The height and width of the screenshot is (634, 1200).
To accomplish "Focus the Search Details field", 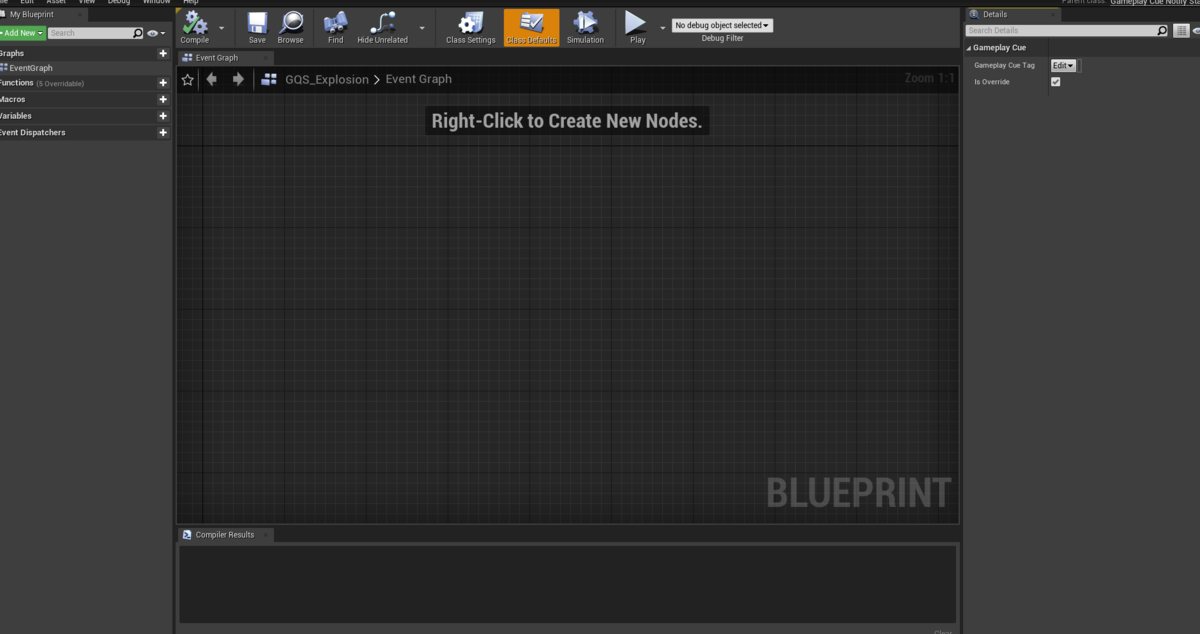I will (x=1060, y=31).
